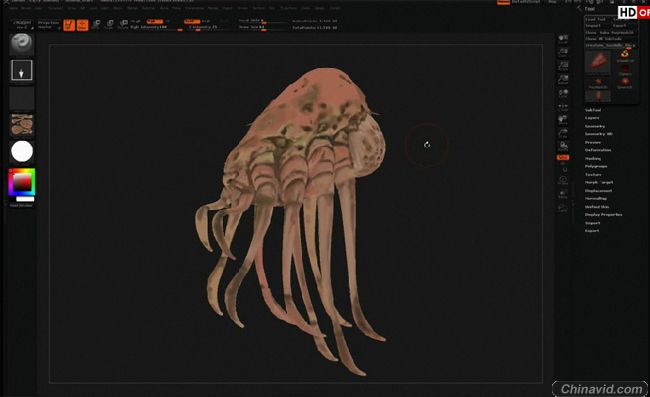Select the Move transform icon in top shelf
This screenshot has height=397, width=650.
(96, 24)
